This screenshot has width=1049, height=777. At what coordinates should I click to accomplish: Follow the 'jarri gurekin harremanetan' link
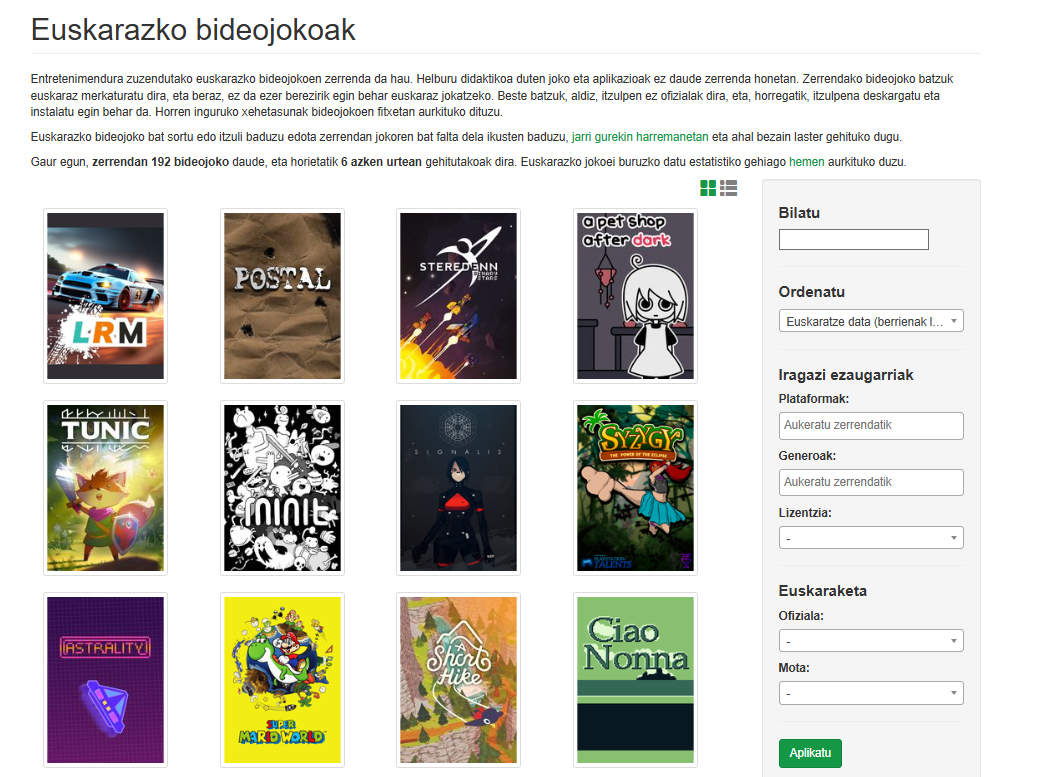640,137
